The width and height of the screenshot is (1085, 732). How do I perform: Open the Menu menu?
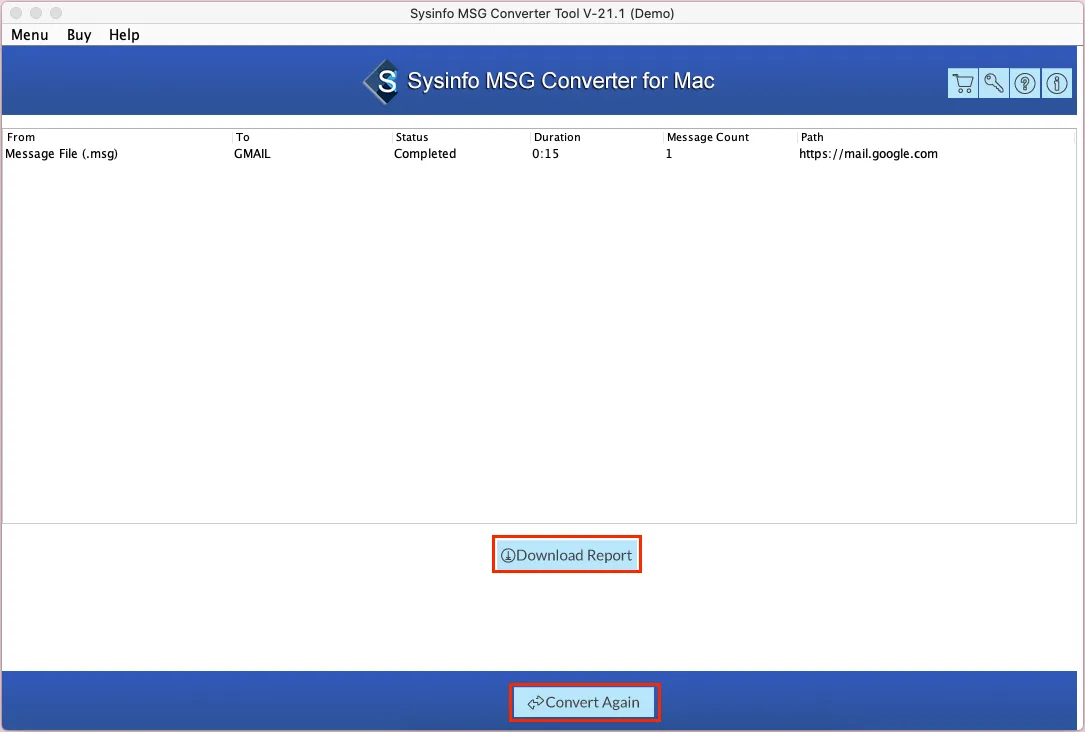click(30, 35)
